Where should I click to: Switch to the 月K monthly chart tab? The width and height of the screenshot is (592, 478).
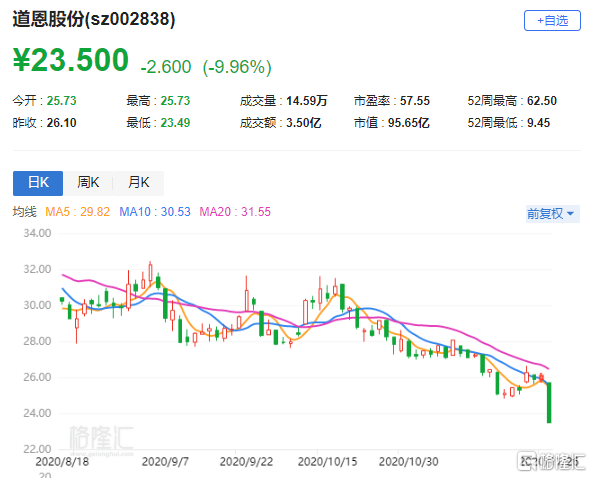(x=139, y=183)
